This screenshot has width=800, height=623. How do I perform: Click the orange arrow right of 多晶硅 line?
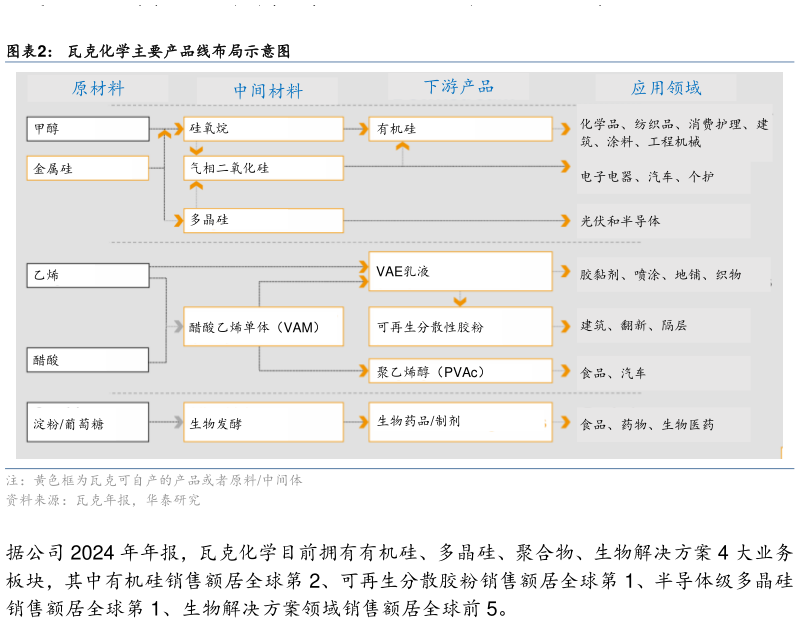[565, 220]
